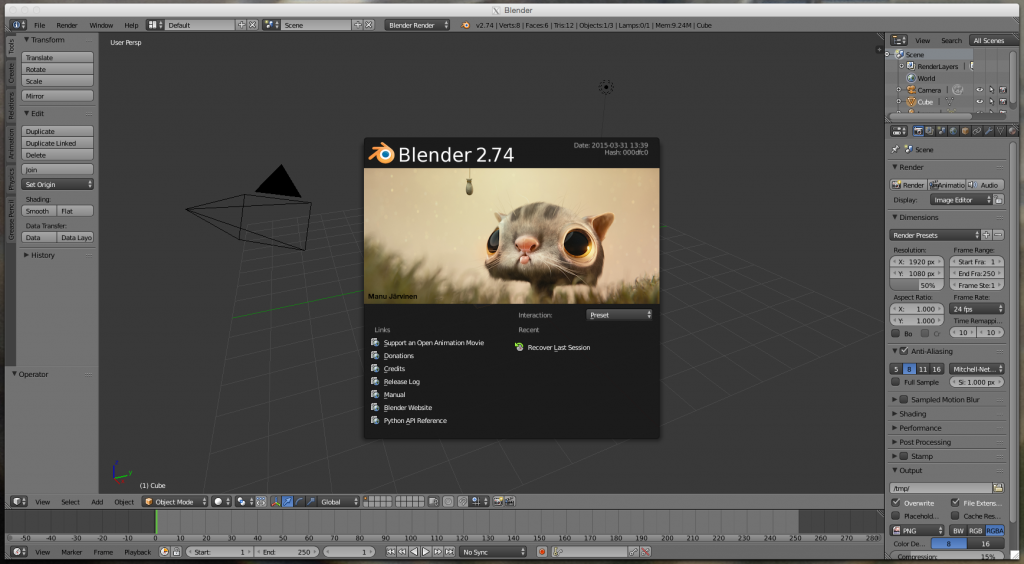Open the World properties tab globe icon
This screenshot has height=564, width=1024.
[953, 131]
